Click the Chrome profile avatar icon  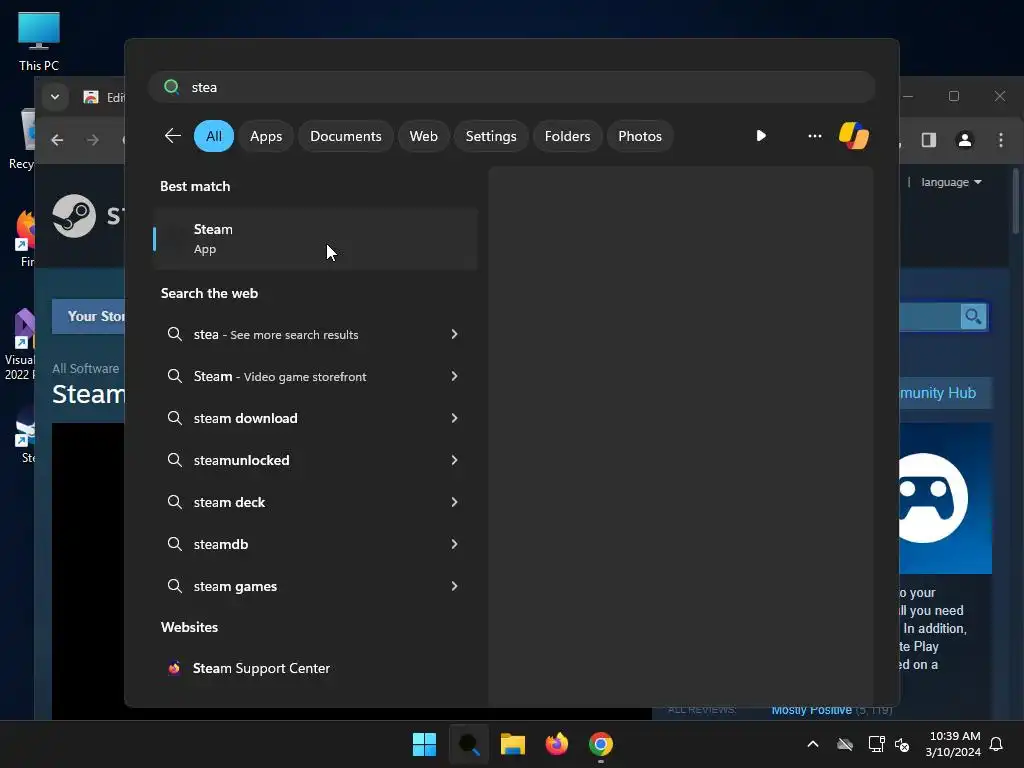965,140
